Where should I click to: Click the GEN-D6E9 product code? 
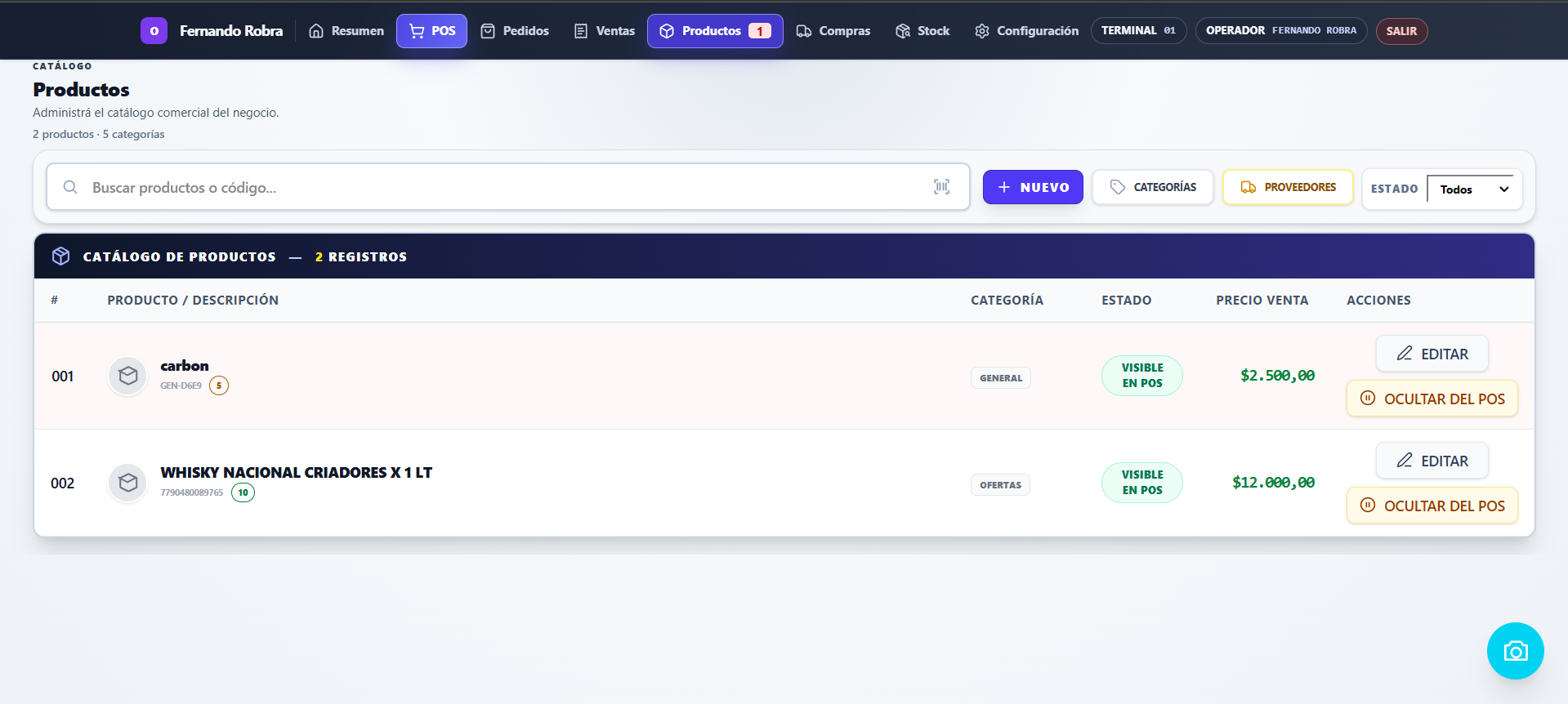click(x=181, y=385)
